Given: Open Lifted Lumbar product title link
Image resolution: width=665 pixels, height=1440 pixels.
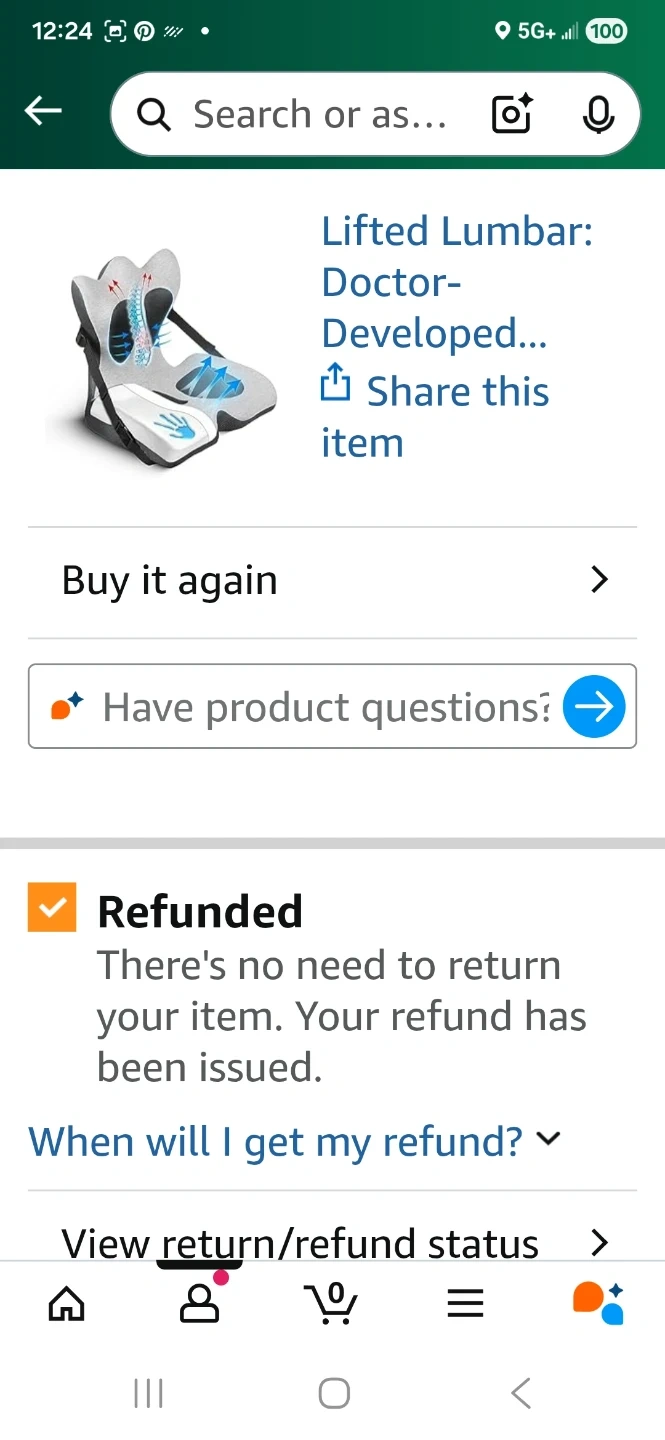Looking at the screenshot, I should (456, 282).
